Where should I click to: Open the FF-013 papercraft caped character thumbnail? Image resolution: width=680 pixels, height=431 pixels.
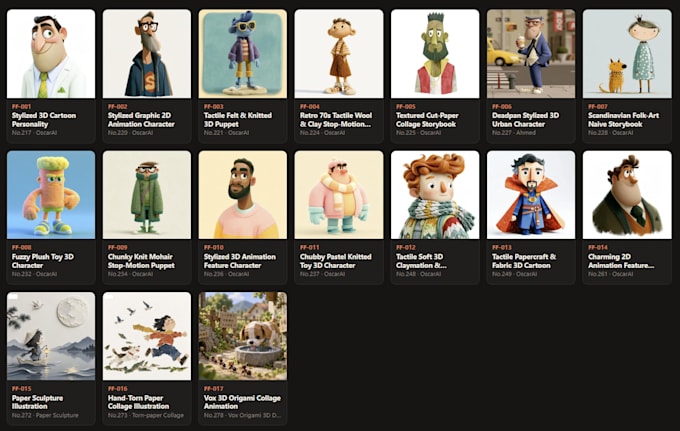[531, 195]
